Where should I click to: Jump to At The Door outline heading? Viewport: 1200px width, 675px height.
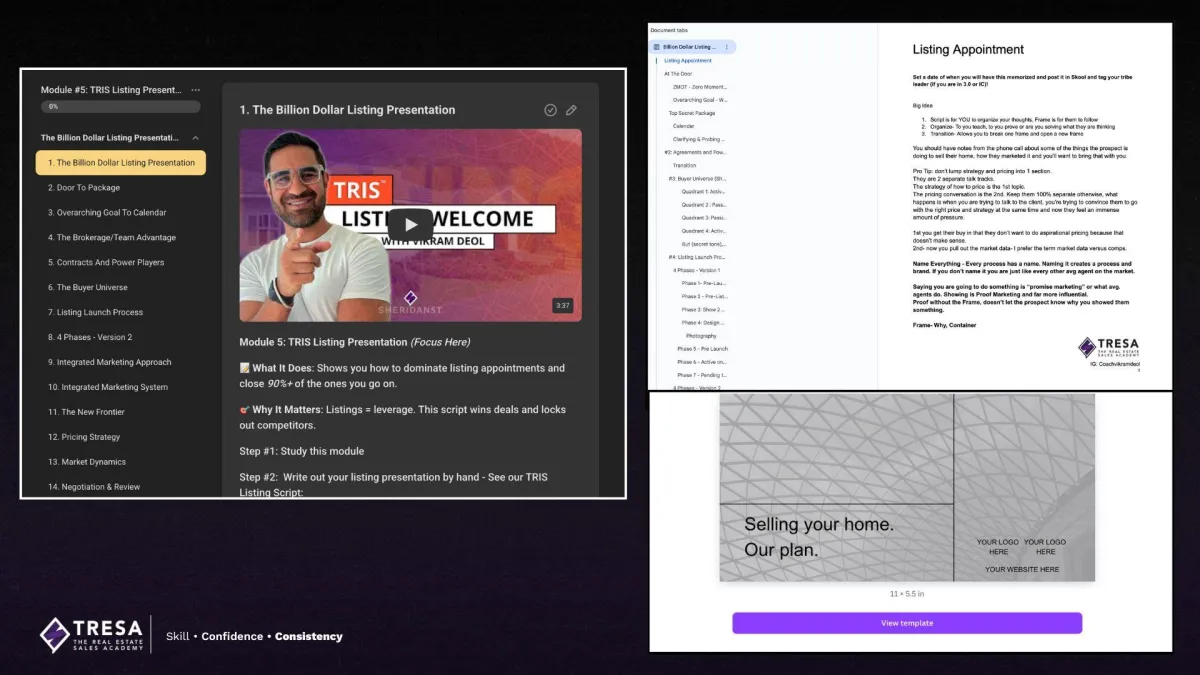pos(678,74)
